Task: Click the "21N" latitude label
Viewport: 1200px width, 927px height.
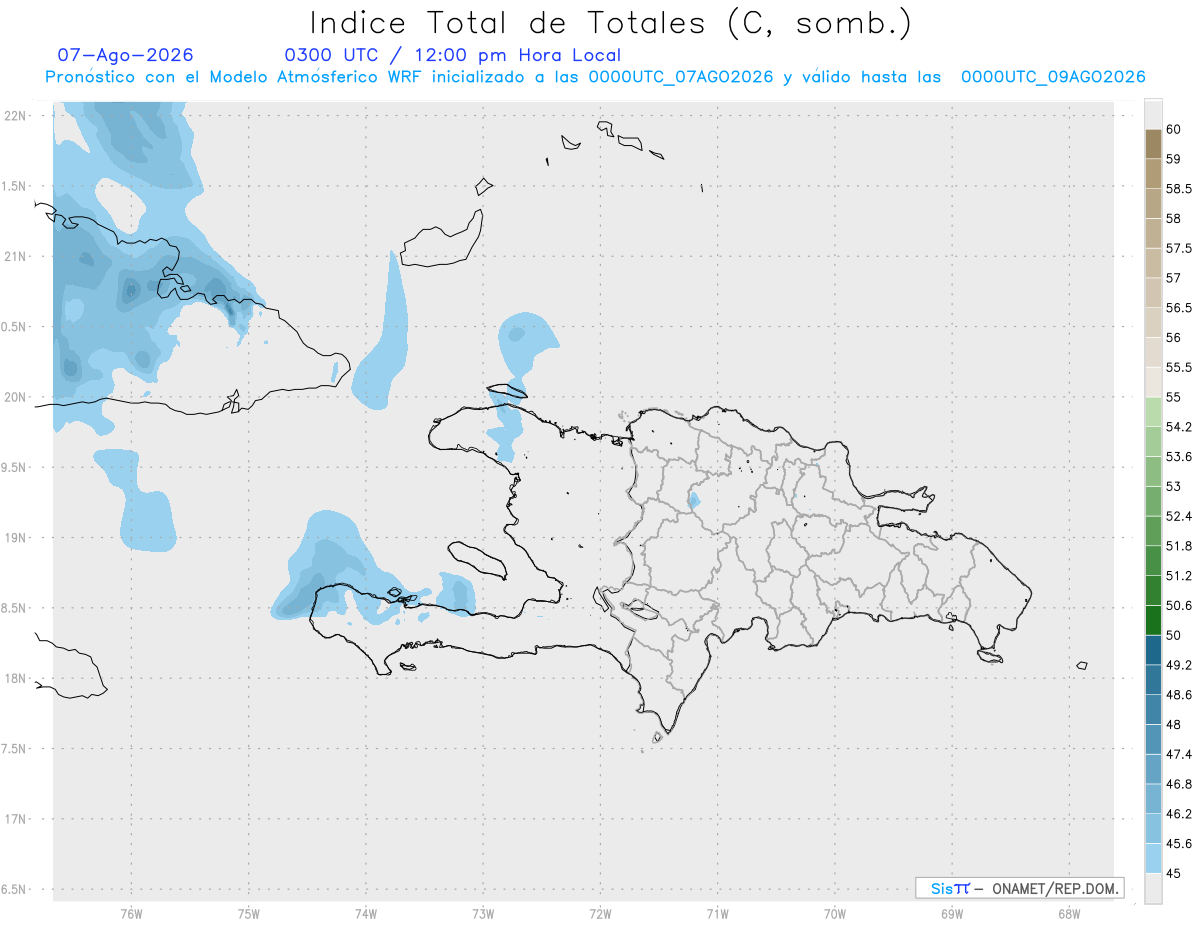Action: (15, 257)
